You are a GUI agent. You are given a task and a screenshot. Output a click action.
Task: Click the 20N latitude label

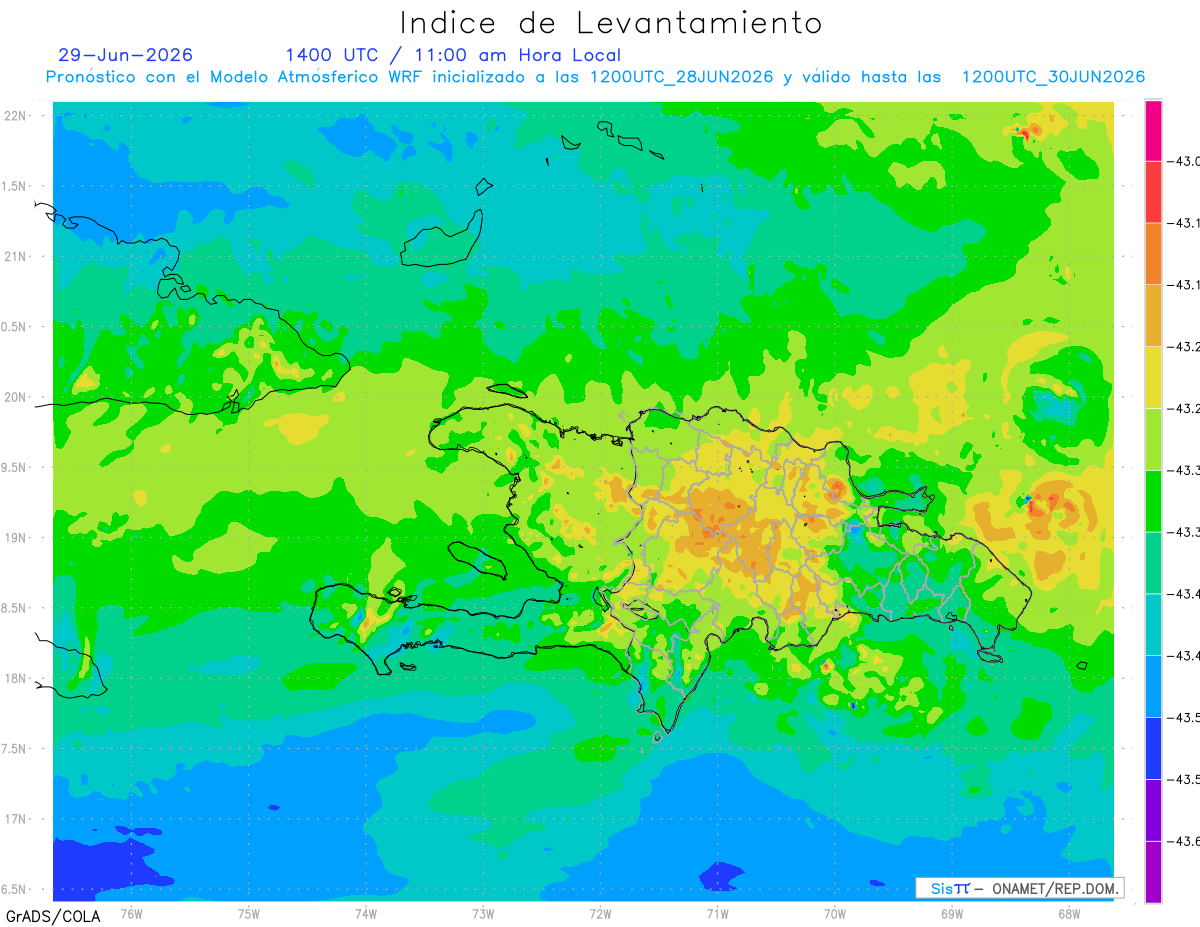(17, 397)
